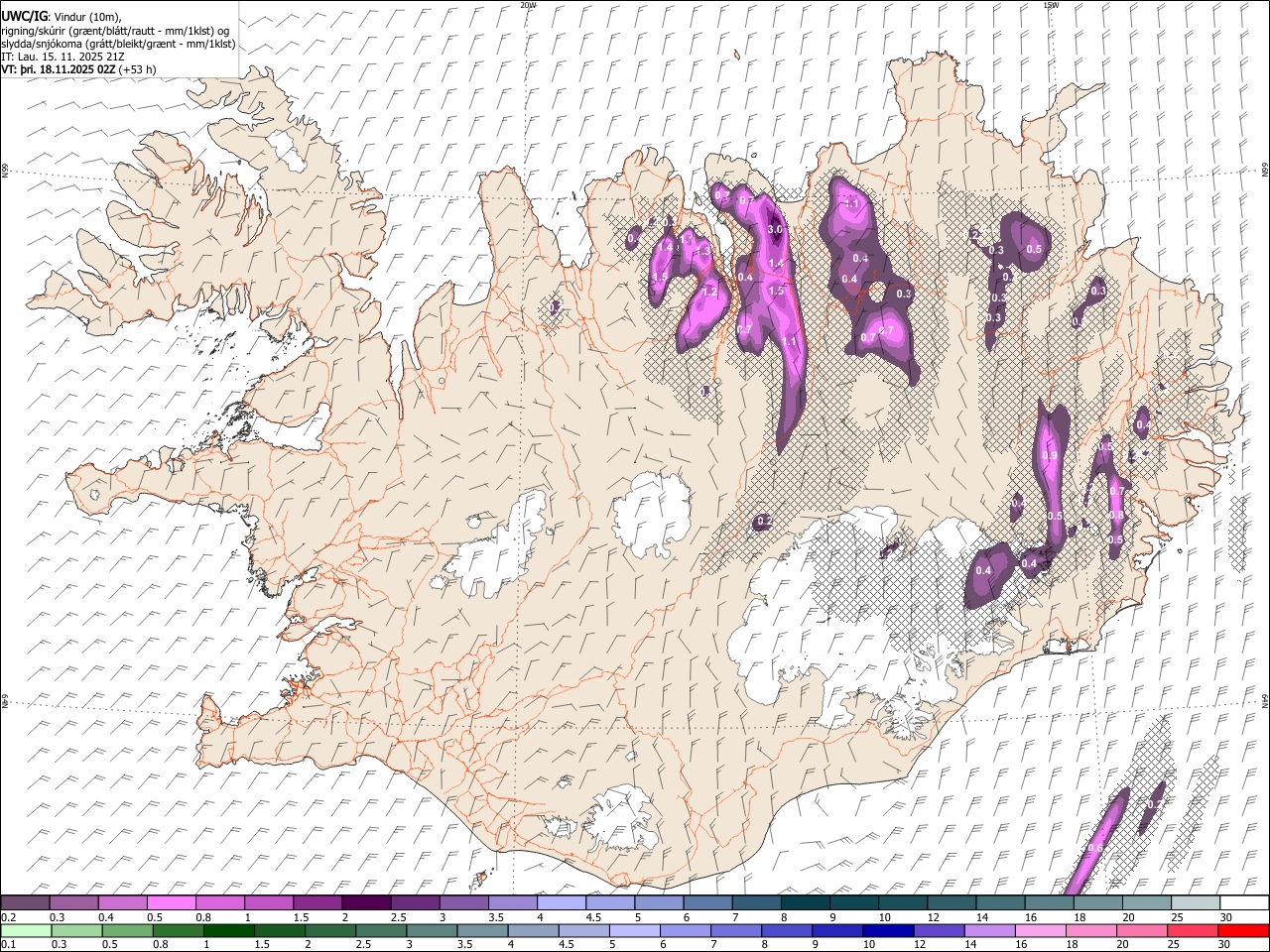The image size is (1270, 952).
Task: Click the 'VT: þri. 18.11.2025 02Z (+53 h)' line
Action: coord(79,69)
